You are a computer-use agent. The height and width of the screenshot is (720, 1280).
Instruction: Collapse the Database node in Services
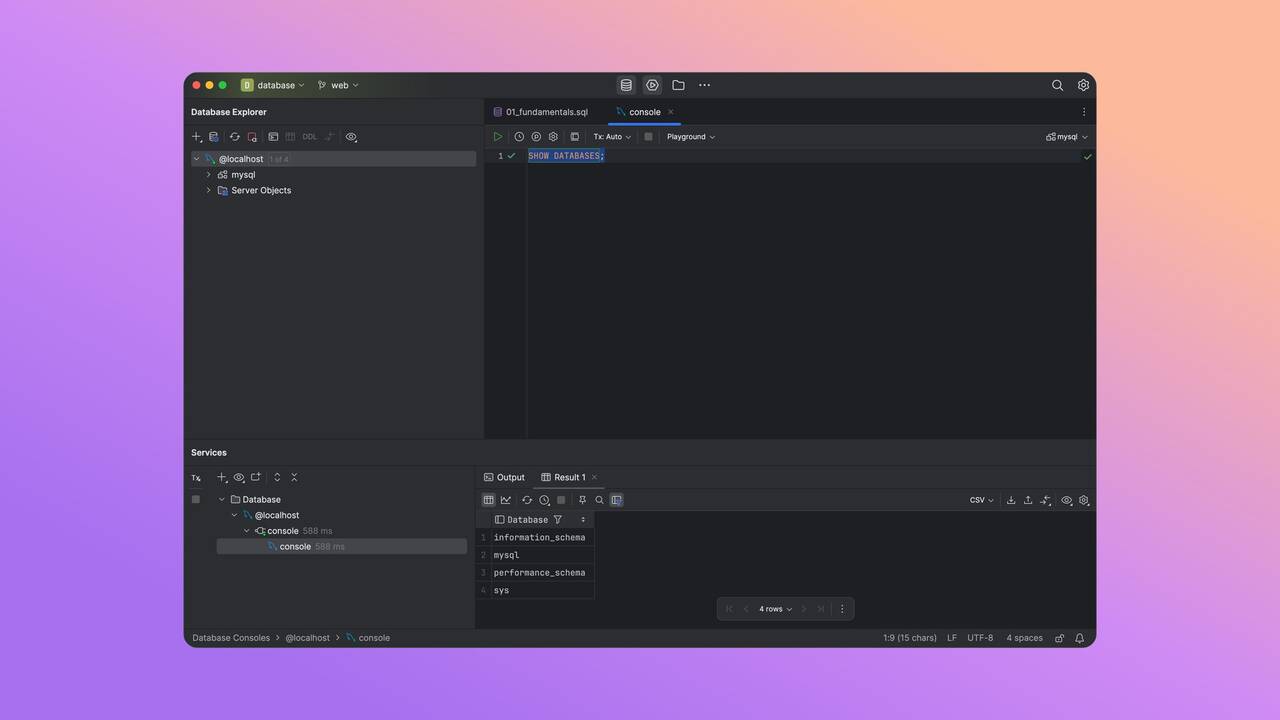click(222, 499)
